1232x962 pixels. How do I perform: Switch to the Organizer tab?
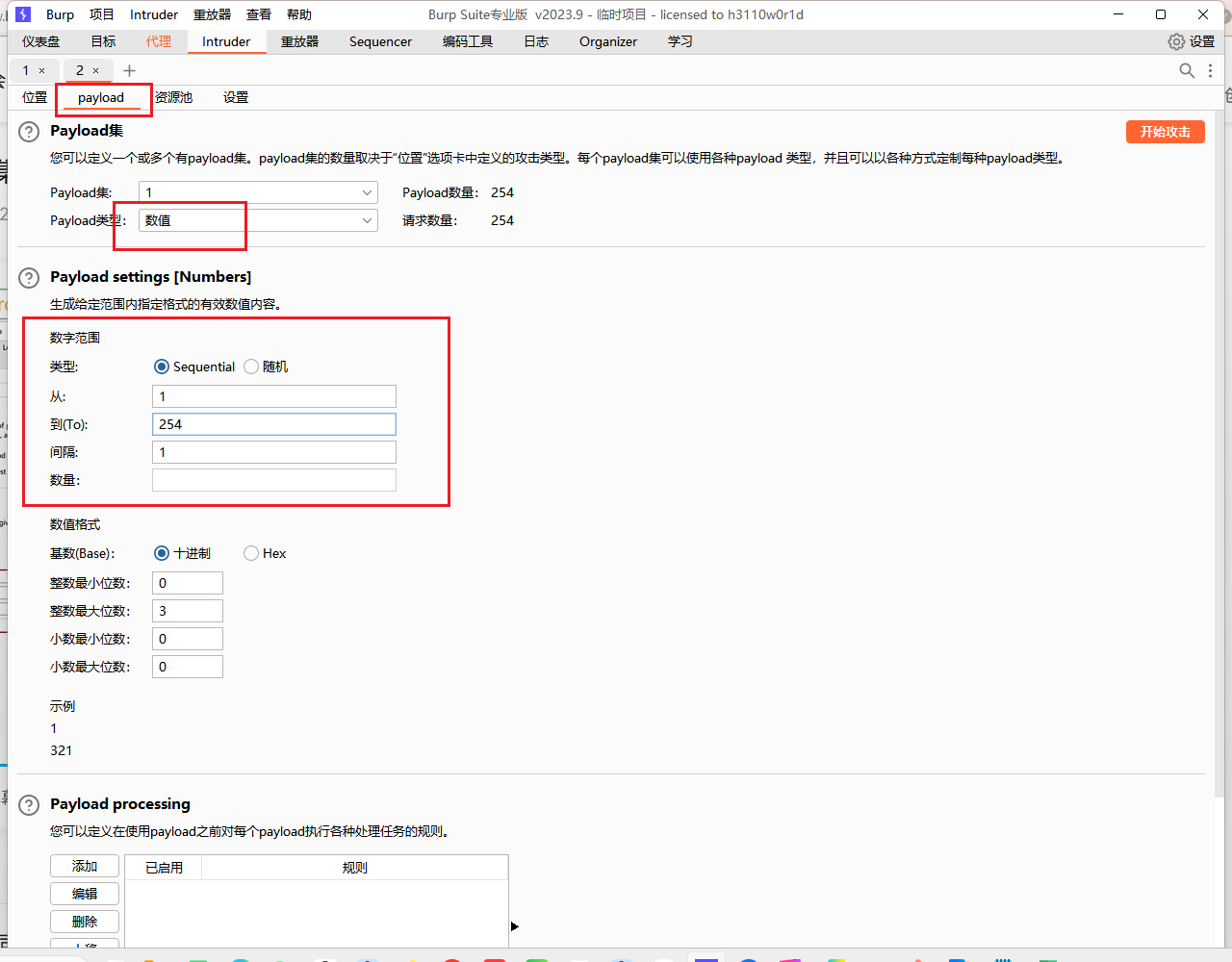(x=608, y=41)
